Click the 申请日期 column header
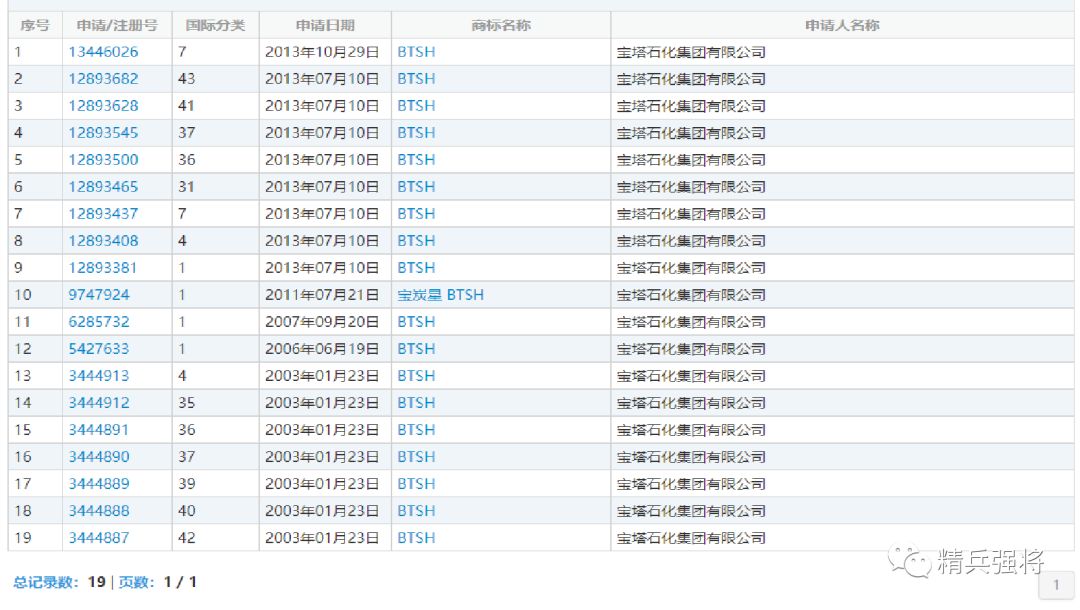Viewport: 1080px width, 610px height. tap(325, 25)
